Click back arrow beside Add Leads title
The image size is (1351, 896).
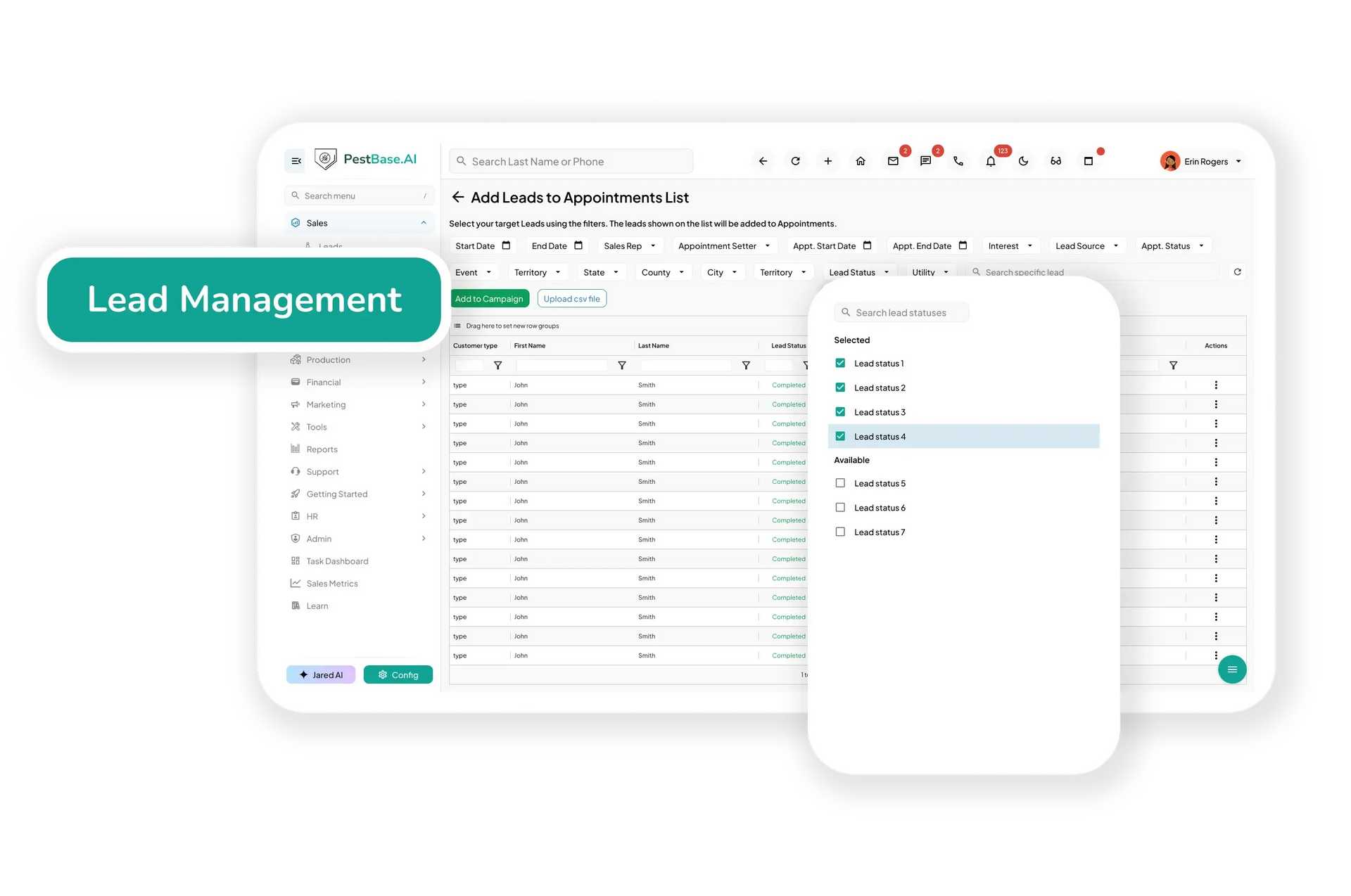(x=458, y=198)
